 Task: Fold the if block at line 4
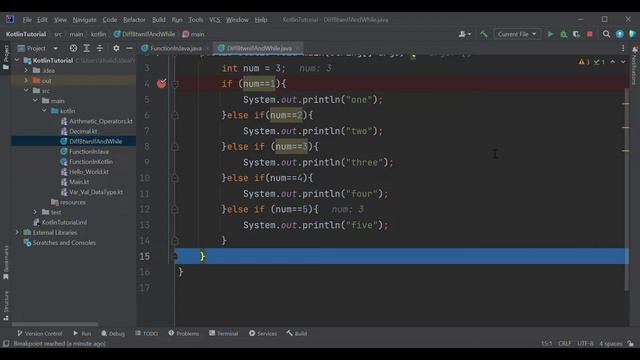click(x=175, y=84)
